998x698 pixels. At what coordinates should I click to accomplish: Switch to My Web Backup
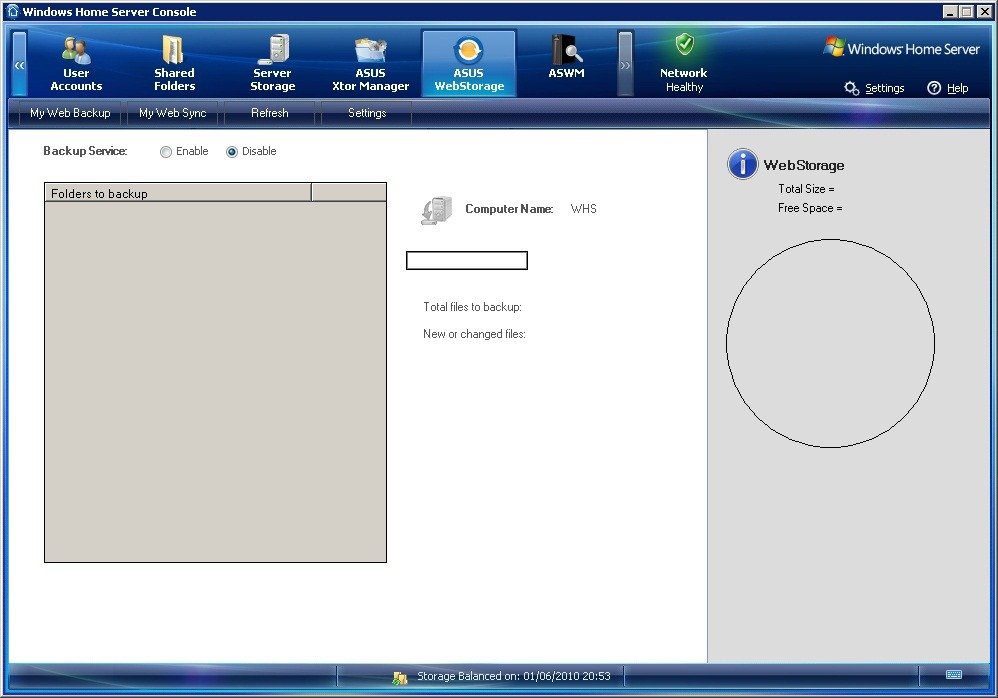click(70, 113)
